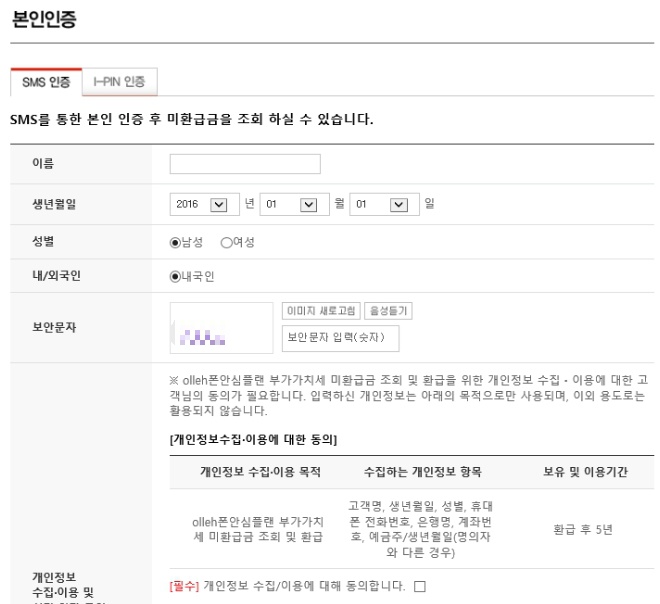Click the 이름 name input field
The height and width of the screenshot is (604, 660).
[245, 164]
